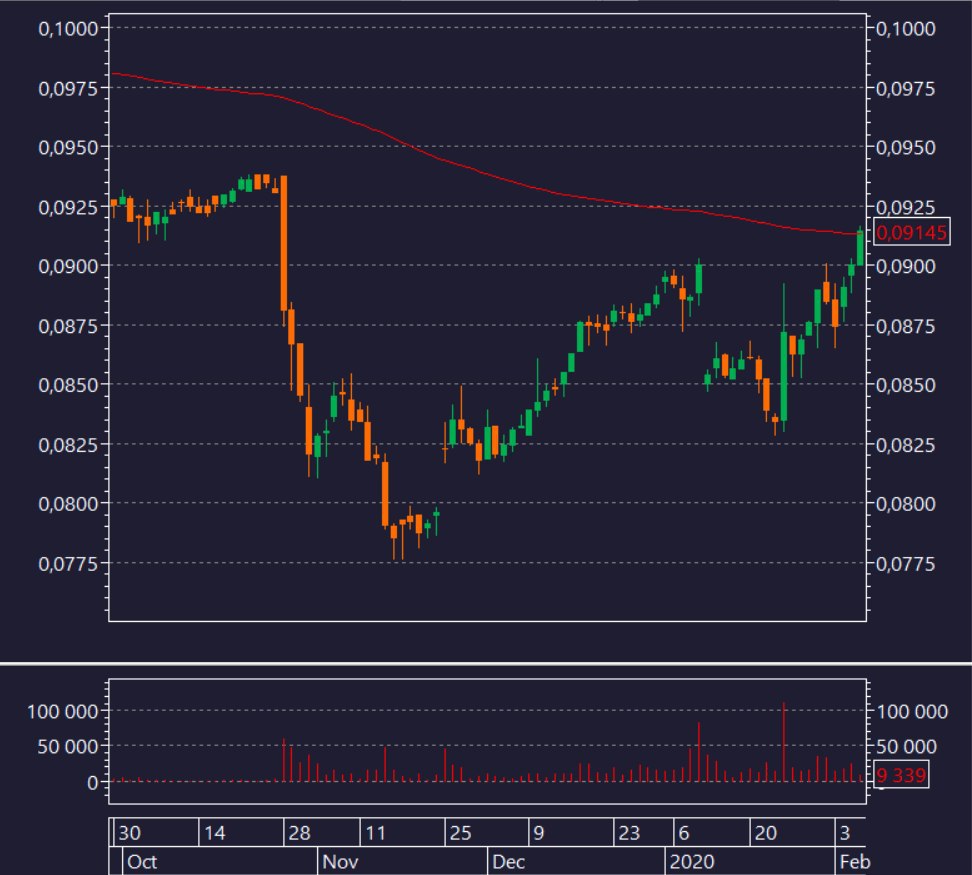Click the last green candle touching the average line
Image resolution: width=972 pixels, height=875 pixels.
[x=860, y=247]
